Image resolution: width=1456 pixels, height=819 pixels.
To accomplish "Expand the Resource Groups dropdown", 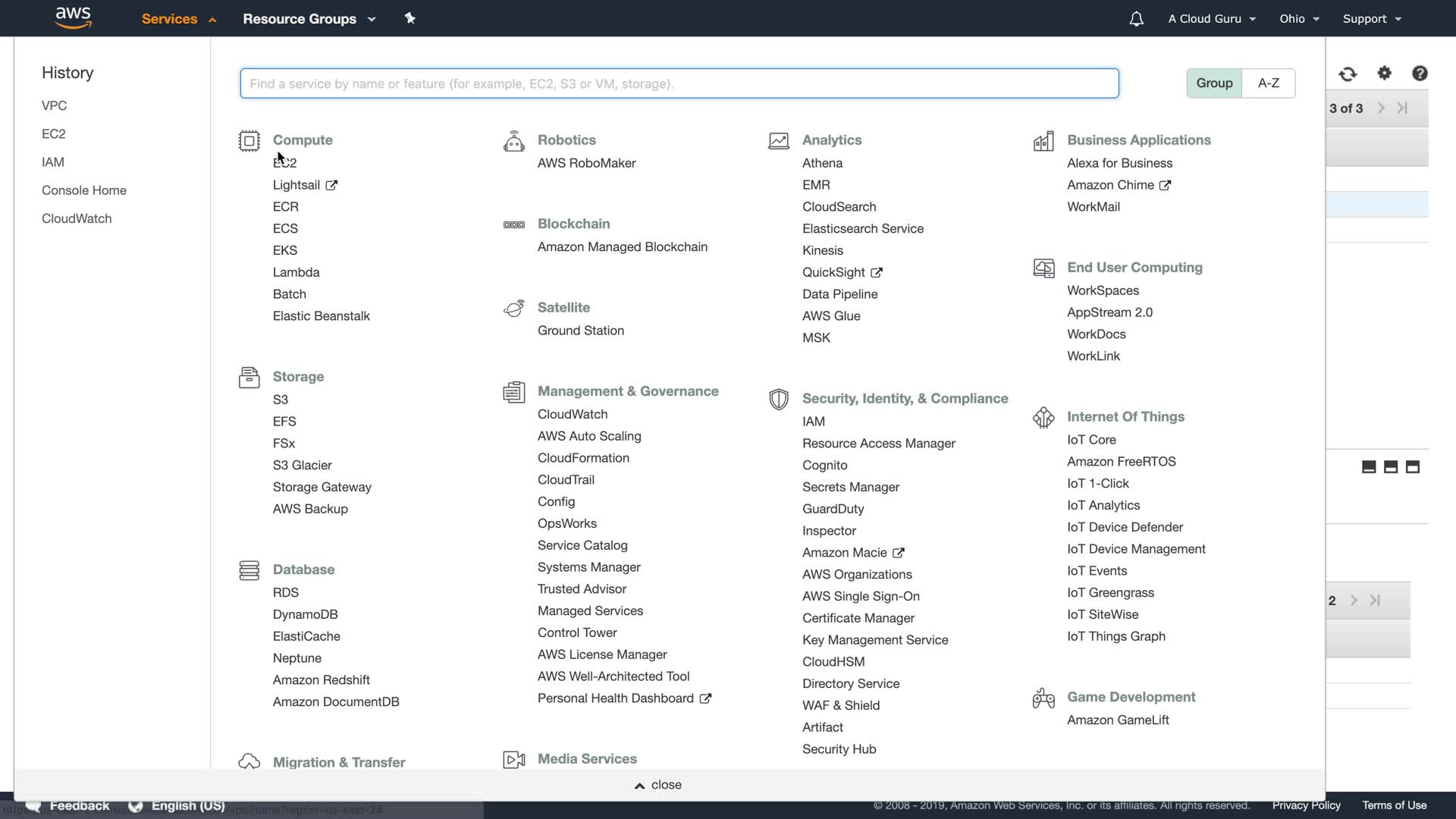I will [x=309, y=19].
